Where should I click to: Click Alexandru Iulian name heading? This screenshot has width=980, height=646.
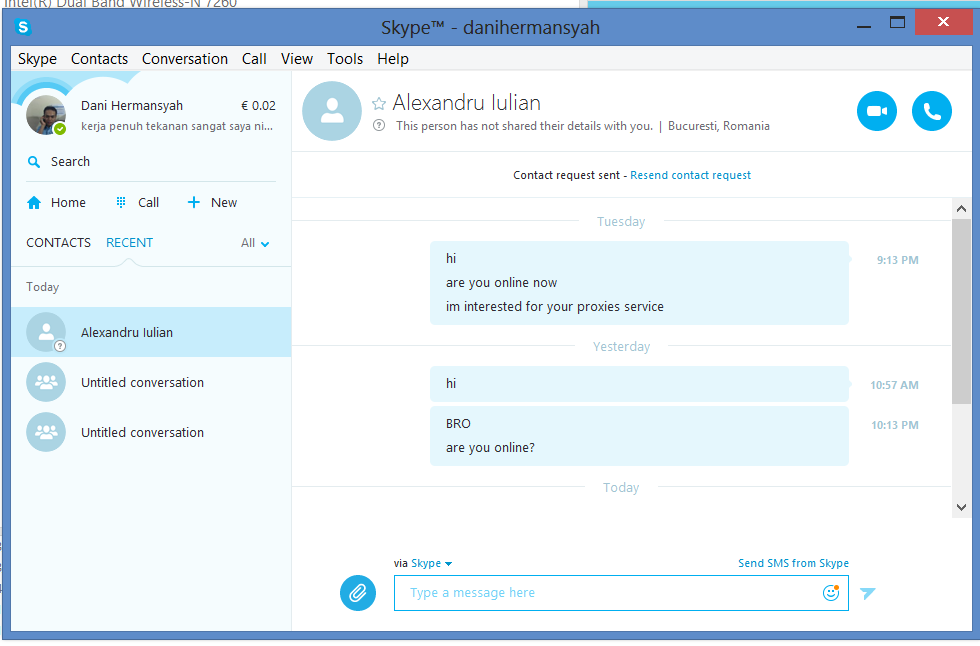pyautogui.click(x=466, y=102)
